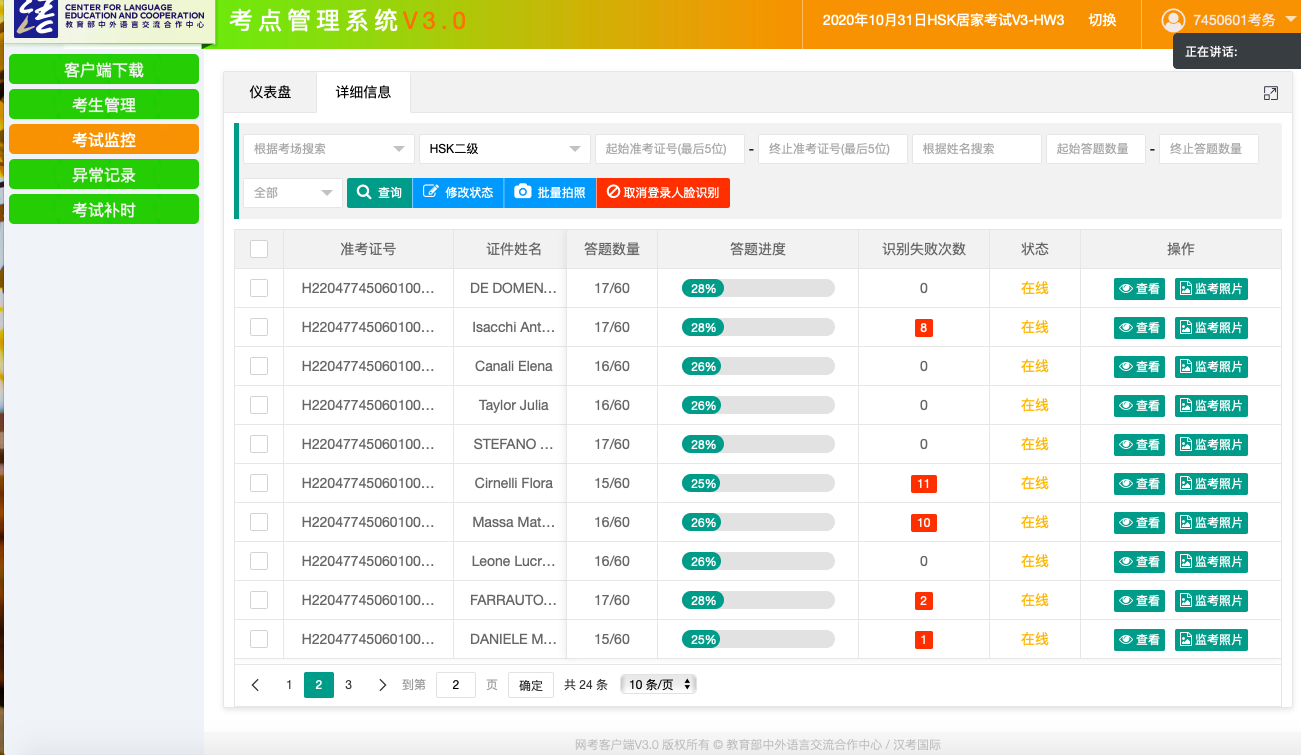The width and height of the screenshot is (1301, 755).
Task: Click progress bar for Massa Mat... row
Action: point(757,522)
